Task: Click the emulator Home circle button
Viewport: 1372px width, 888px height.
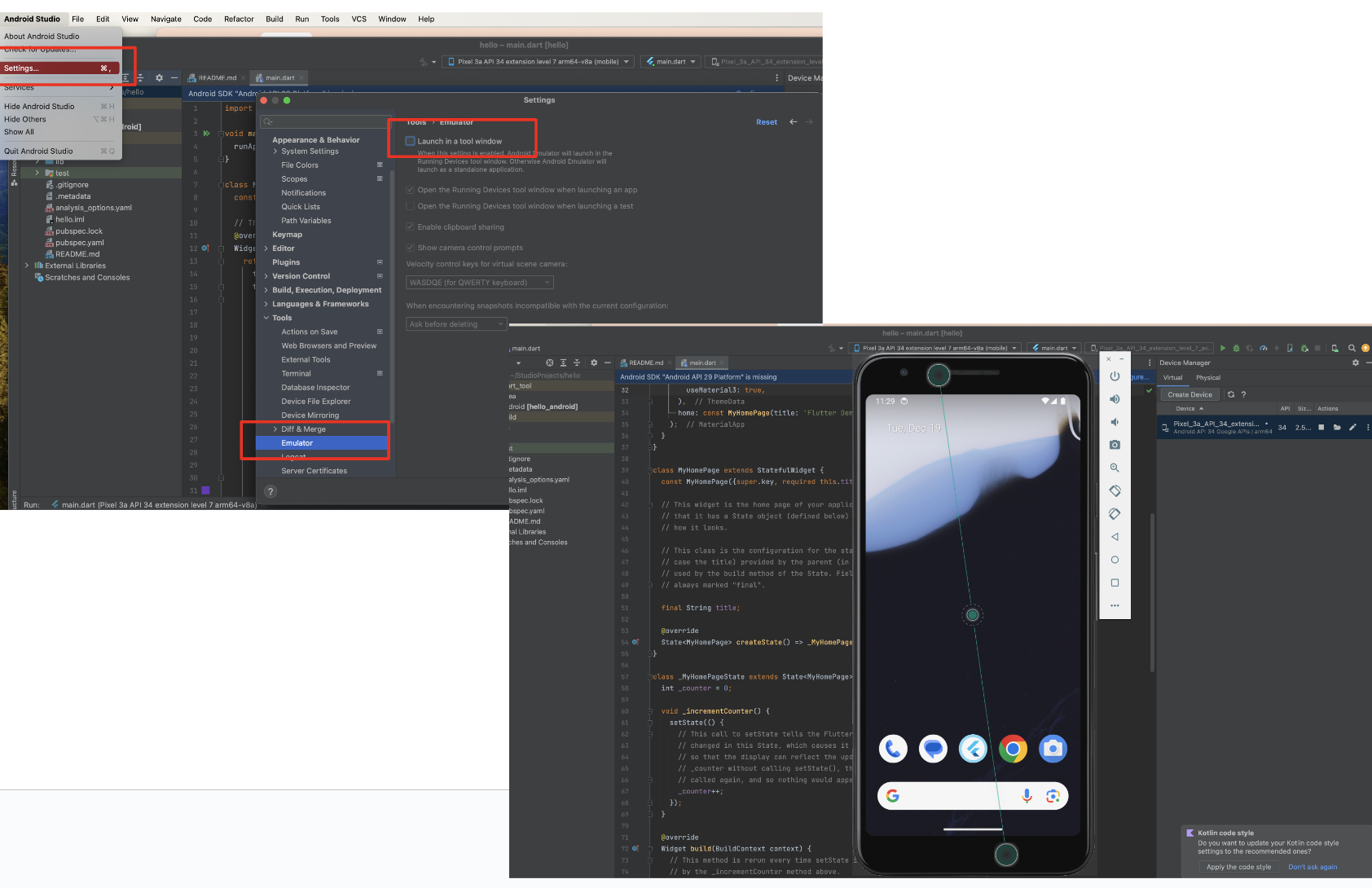Action: [1115, 560]
